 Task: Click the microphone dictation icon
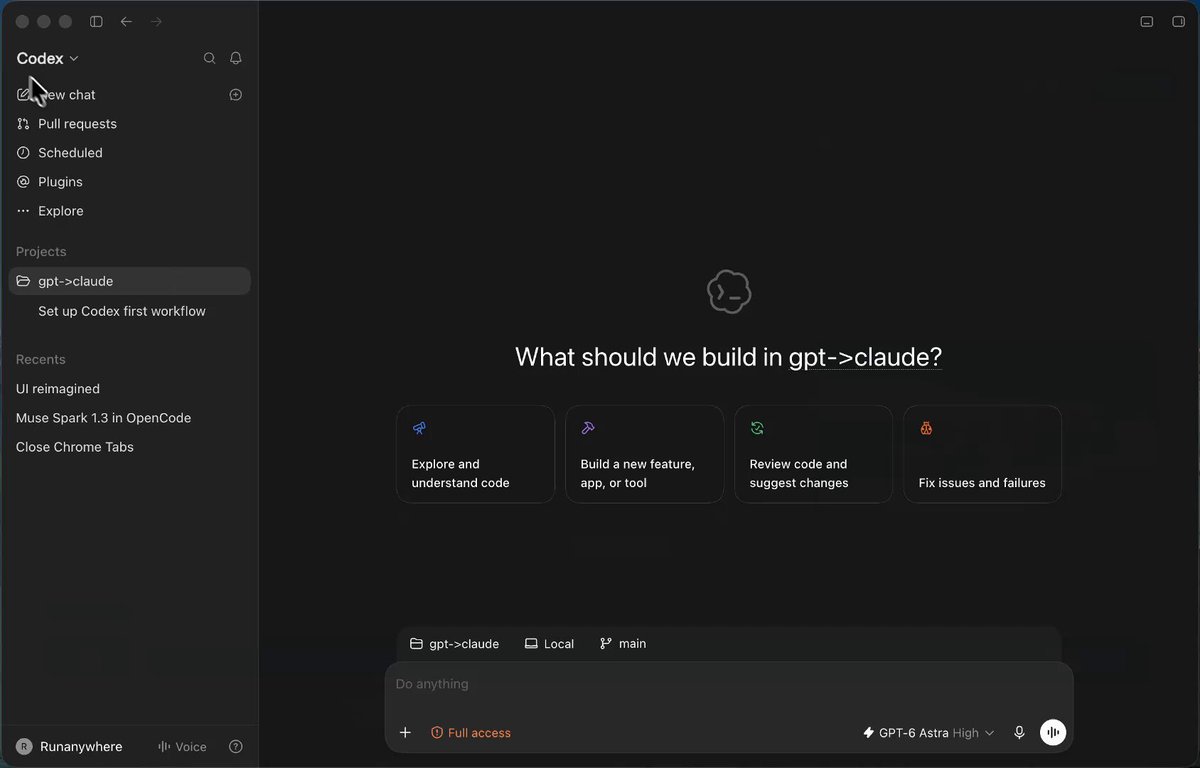pos(1019,733)
